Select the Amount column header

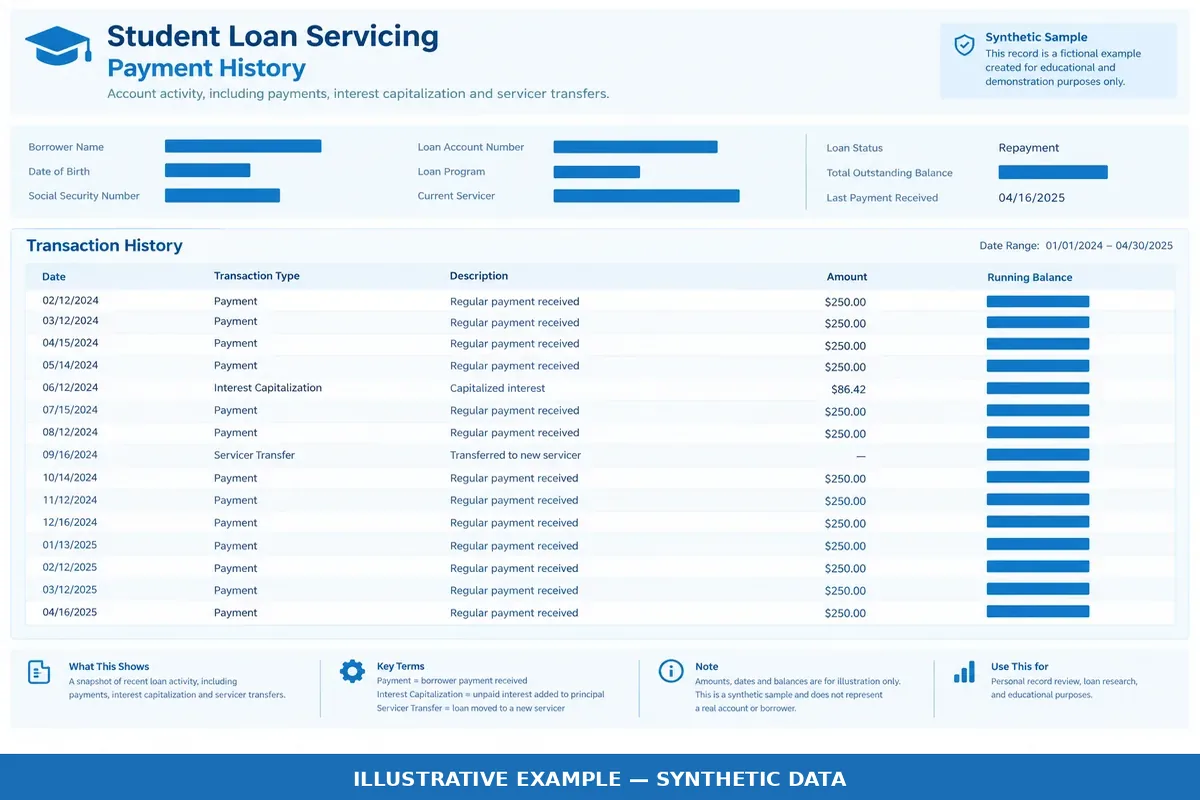coord(847,277)
